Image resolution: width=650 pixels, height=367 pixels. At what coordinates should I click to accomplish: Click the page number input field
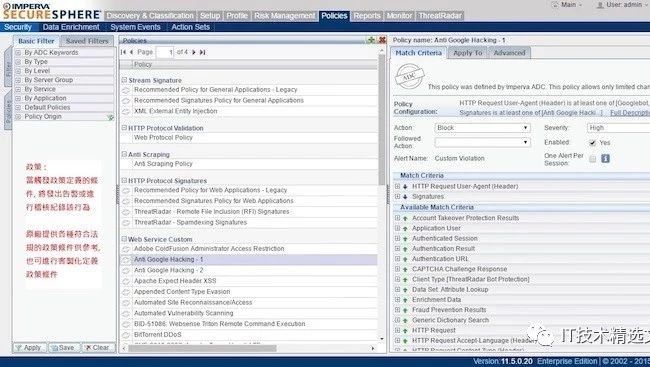pos(165,52)
